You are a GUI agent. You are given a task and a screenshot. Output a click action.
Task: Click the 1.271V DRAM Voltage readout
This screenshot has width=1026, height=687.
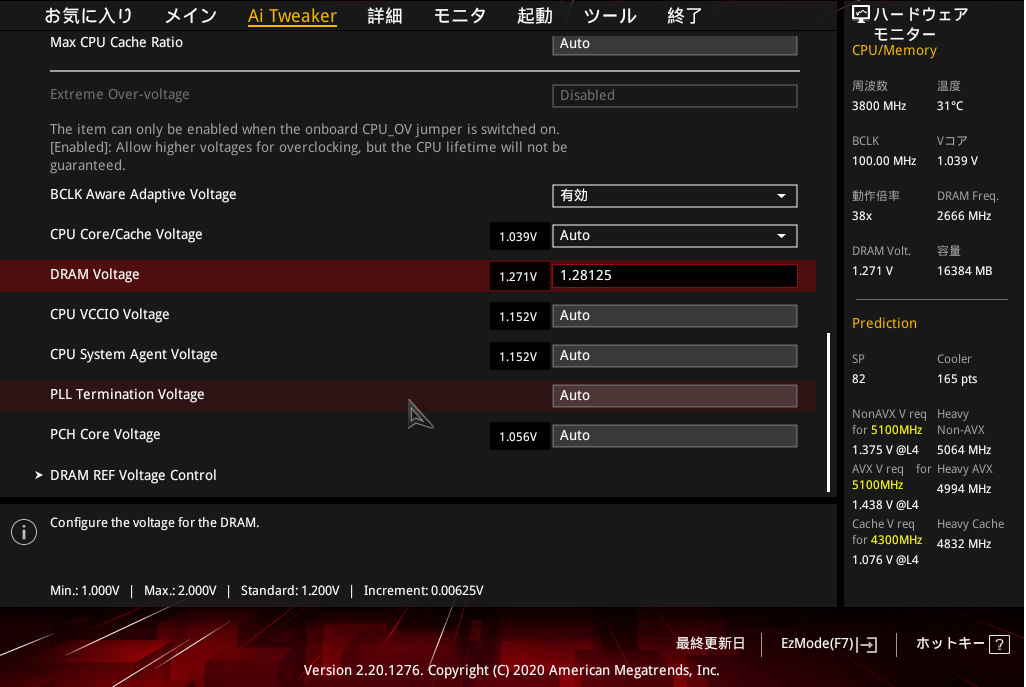point(519,276)
